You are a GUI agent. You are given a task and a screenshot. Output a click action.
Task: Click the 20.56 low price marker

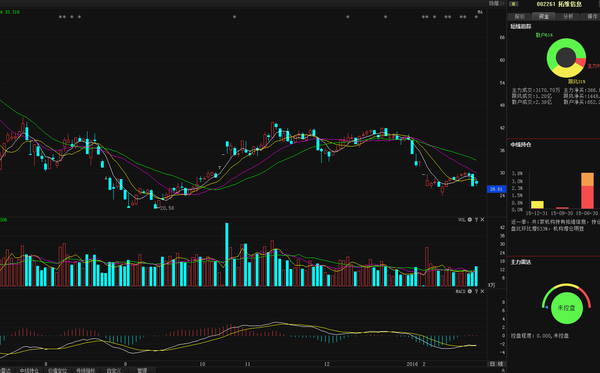click(167, 208)
